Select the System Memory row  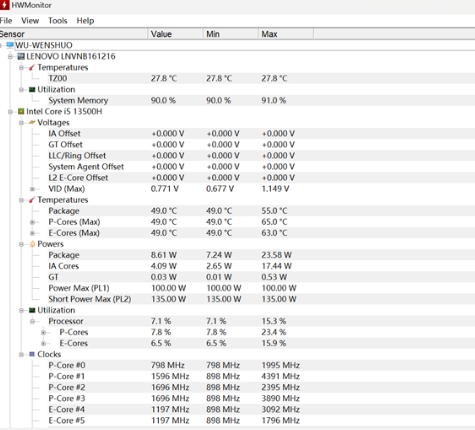tap(237, 100)
